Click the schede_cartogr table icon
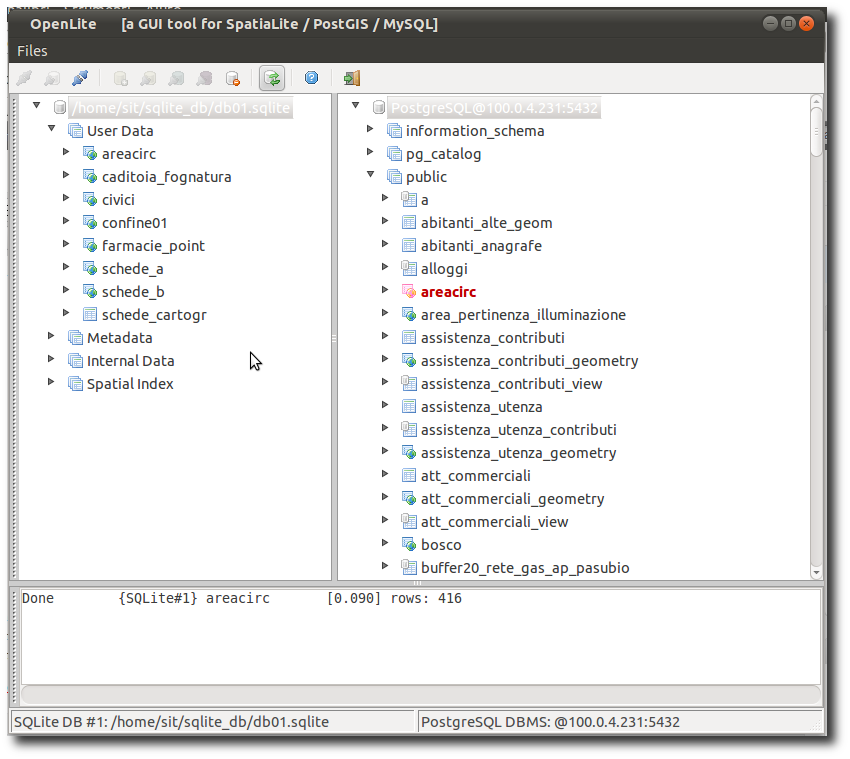The image size is (850, 759). pyautogui.click(x=90, y=315)
